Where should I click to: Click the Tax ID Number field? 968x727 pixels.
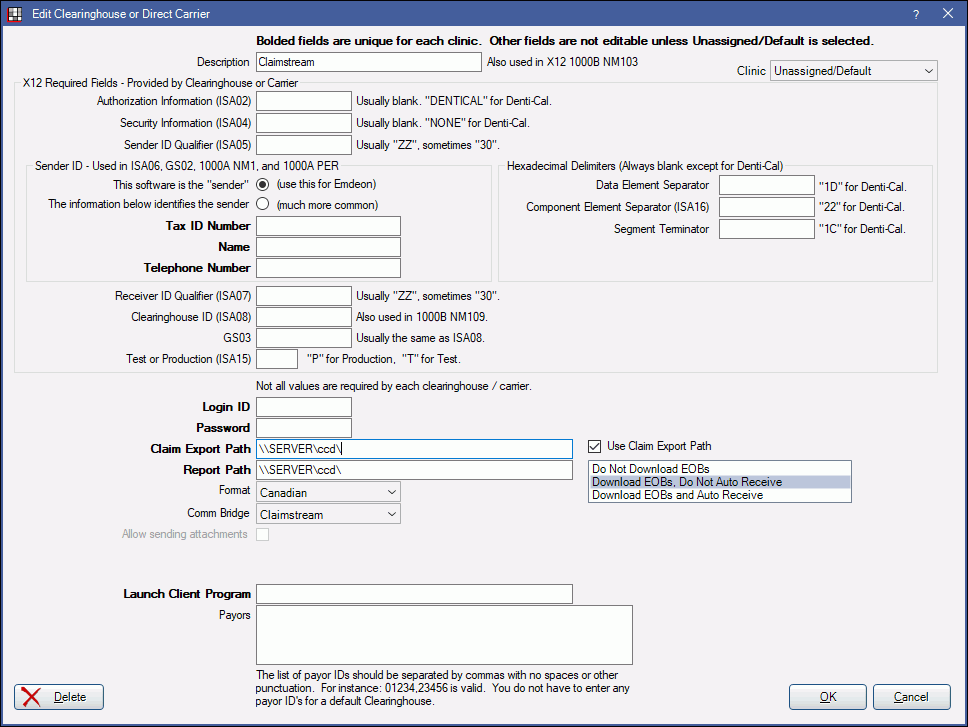(x=328, y=226)
